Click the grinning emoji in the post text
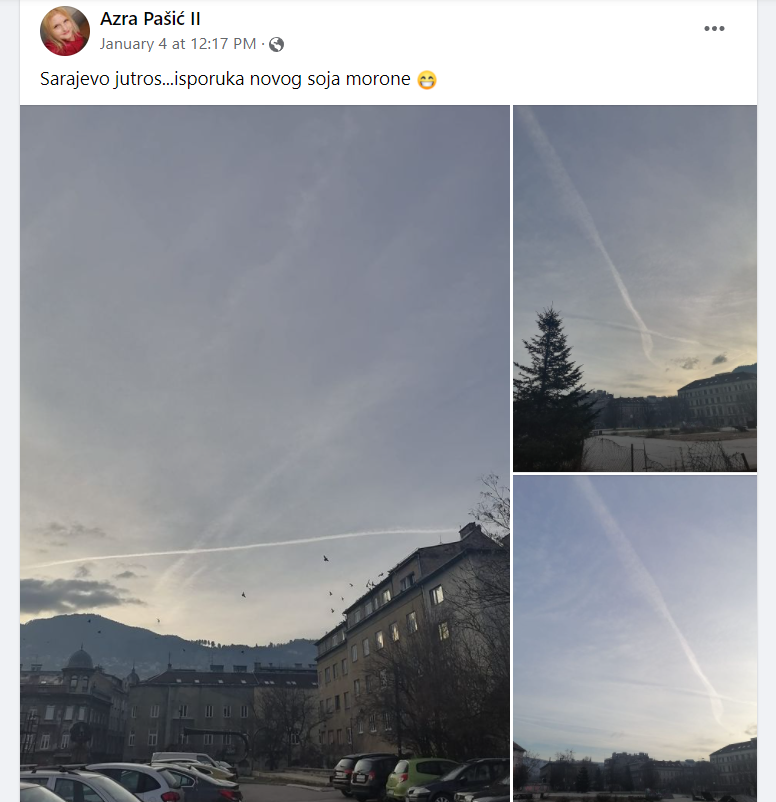776x802 pixels. 427,80
